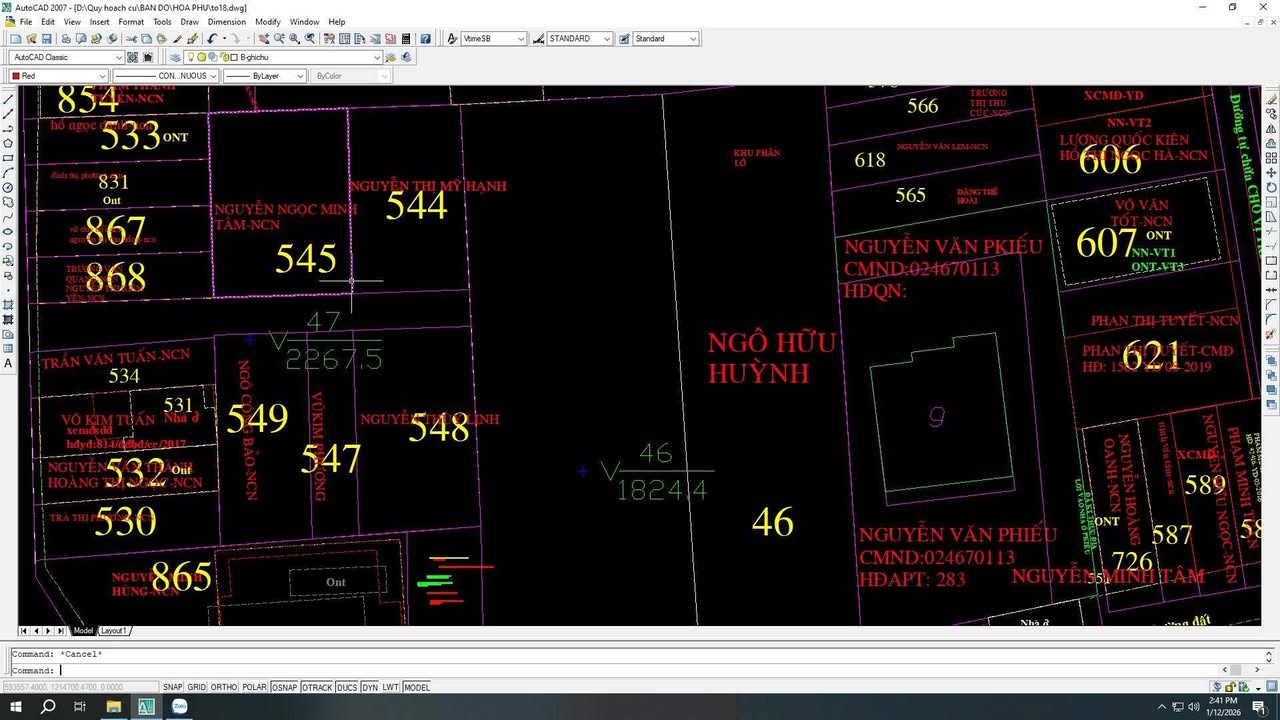This screenshot has height=720, width=1280.
Task: Expand the B-ghichu layer dropdown
Action: click(x=377, y=58)
